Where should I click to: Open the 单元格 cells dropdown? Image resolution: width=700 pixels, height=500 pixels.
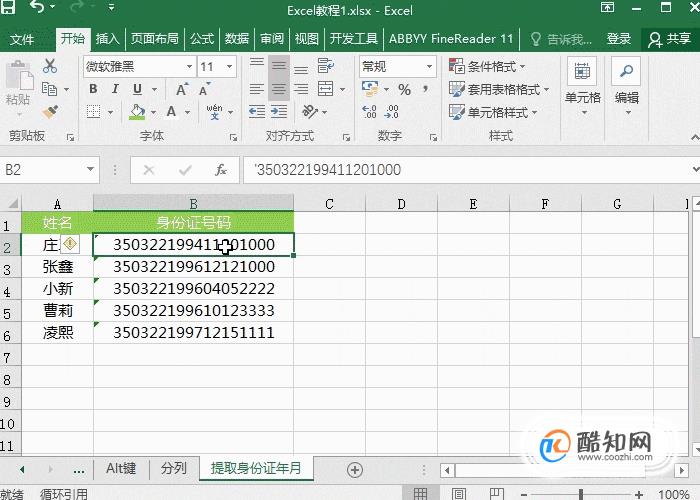(x=583, y=87)
